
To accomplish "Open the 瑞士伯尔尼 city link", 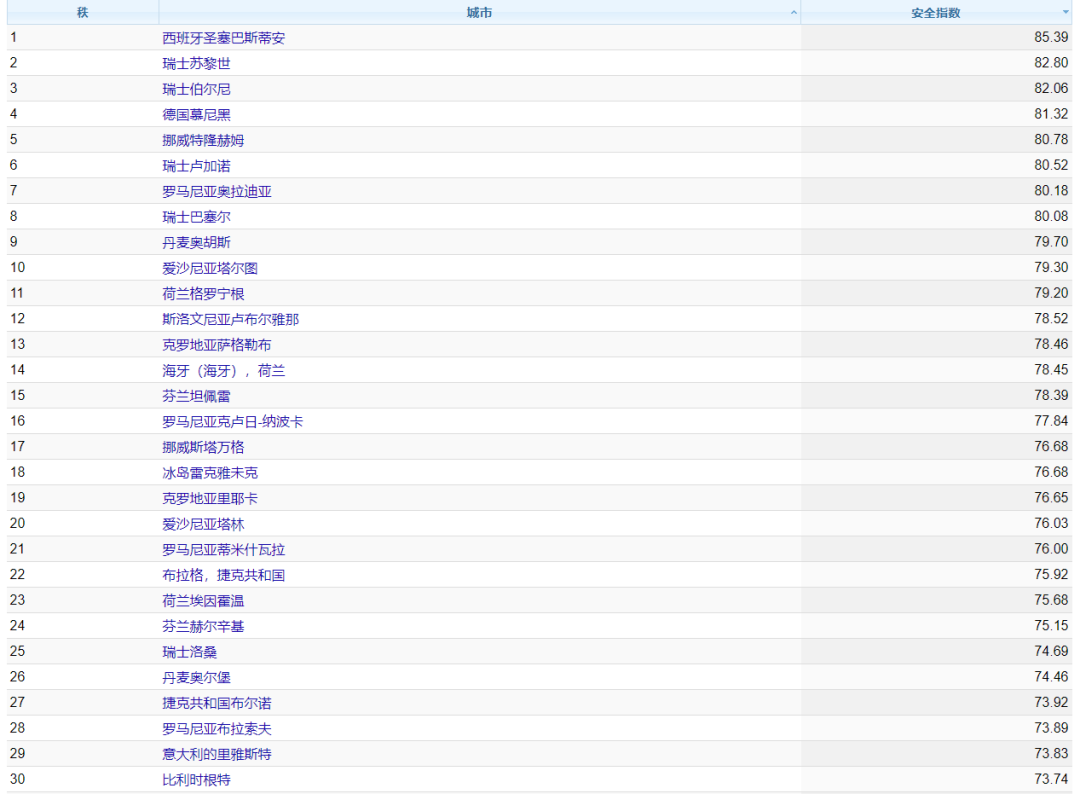I will (196, 89).
